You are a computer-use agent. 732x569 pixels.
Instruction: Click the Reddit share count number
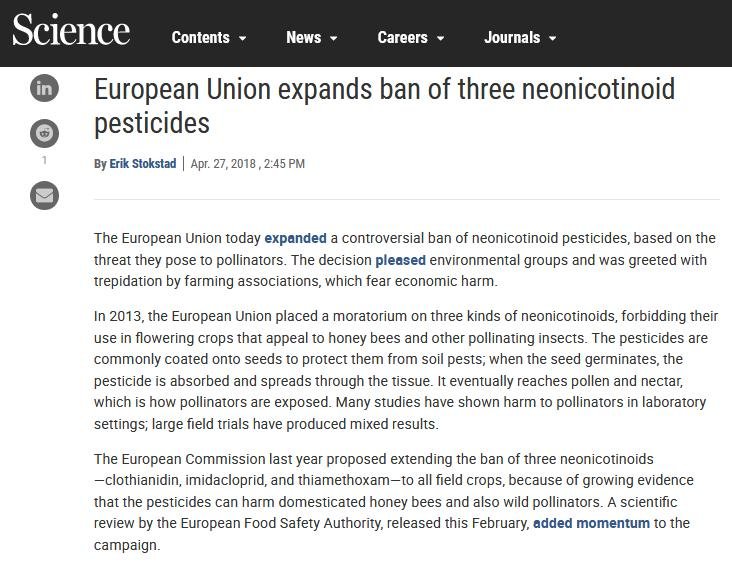44,160
